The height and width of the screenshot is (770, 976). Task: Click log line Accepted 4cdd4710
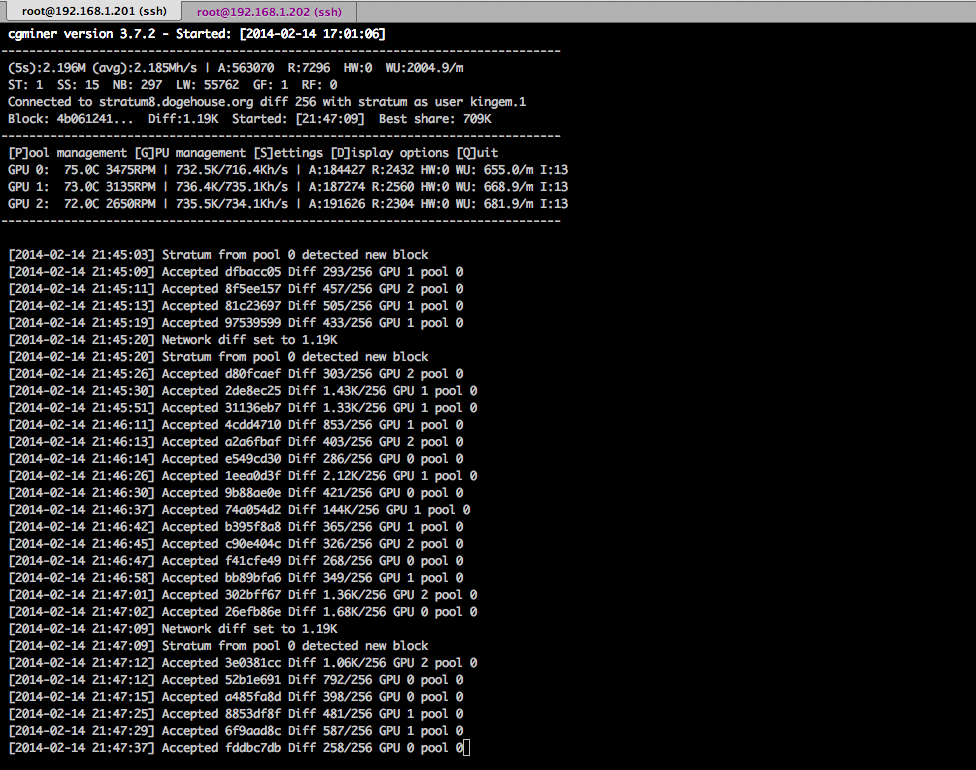[x=236, y=425]
